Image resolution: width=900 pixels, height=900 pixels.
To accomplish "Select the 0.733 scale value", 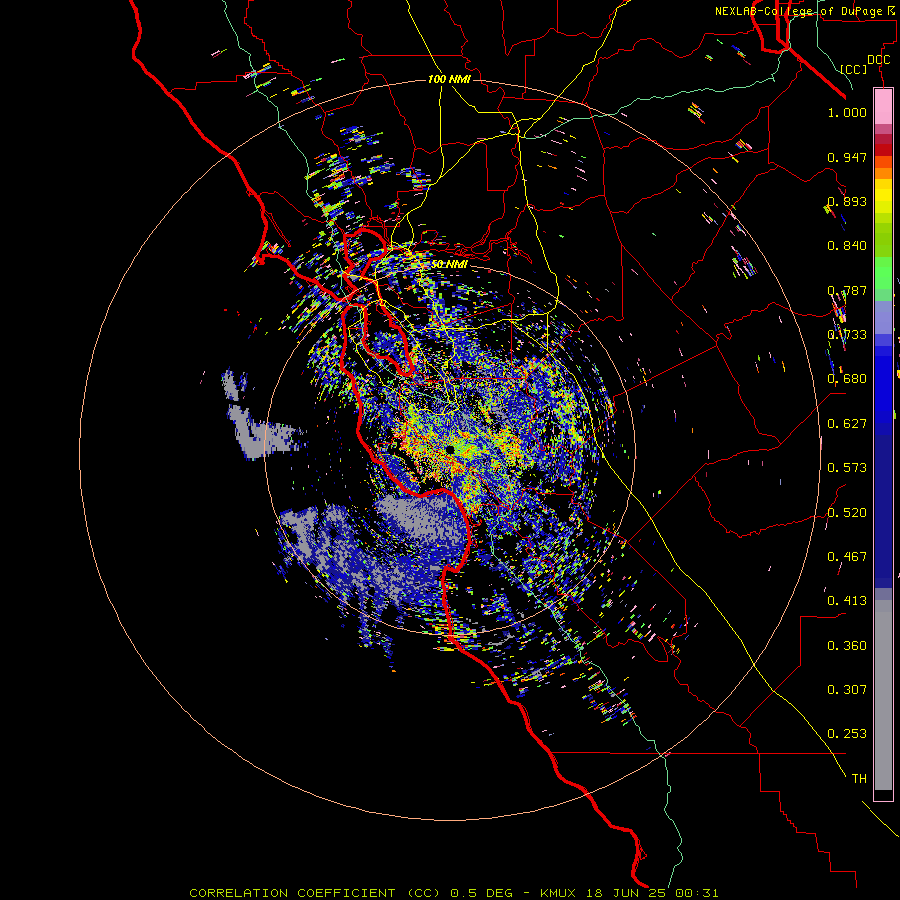I will coord(847,335).
